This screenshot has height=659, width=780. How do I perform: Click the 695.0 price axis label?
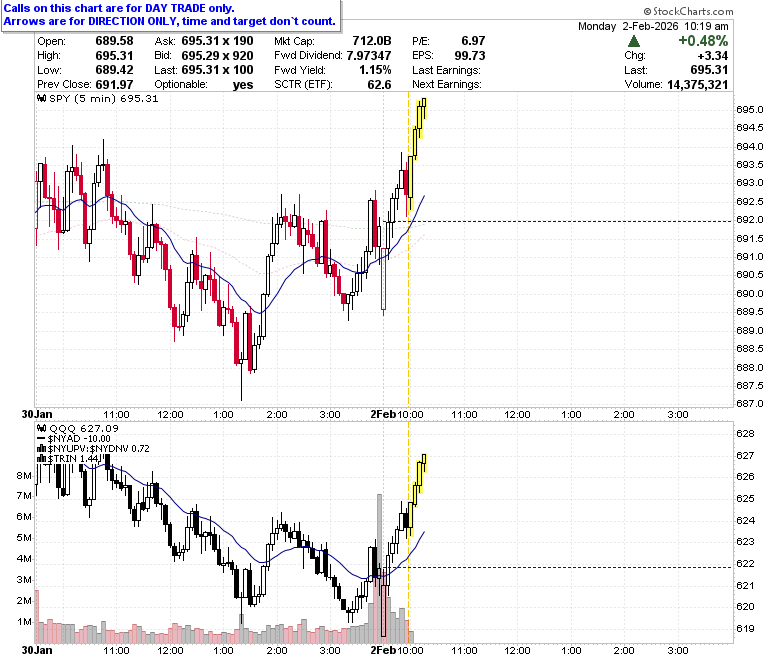tap(750, 110)
